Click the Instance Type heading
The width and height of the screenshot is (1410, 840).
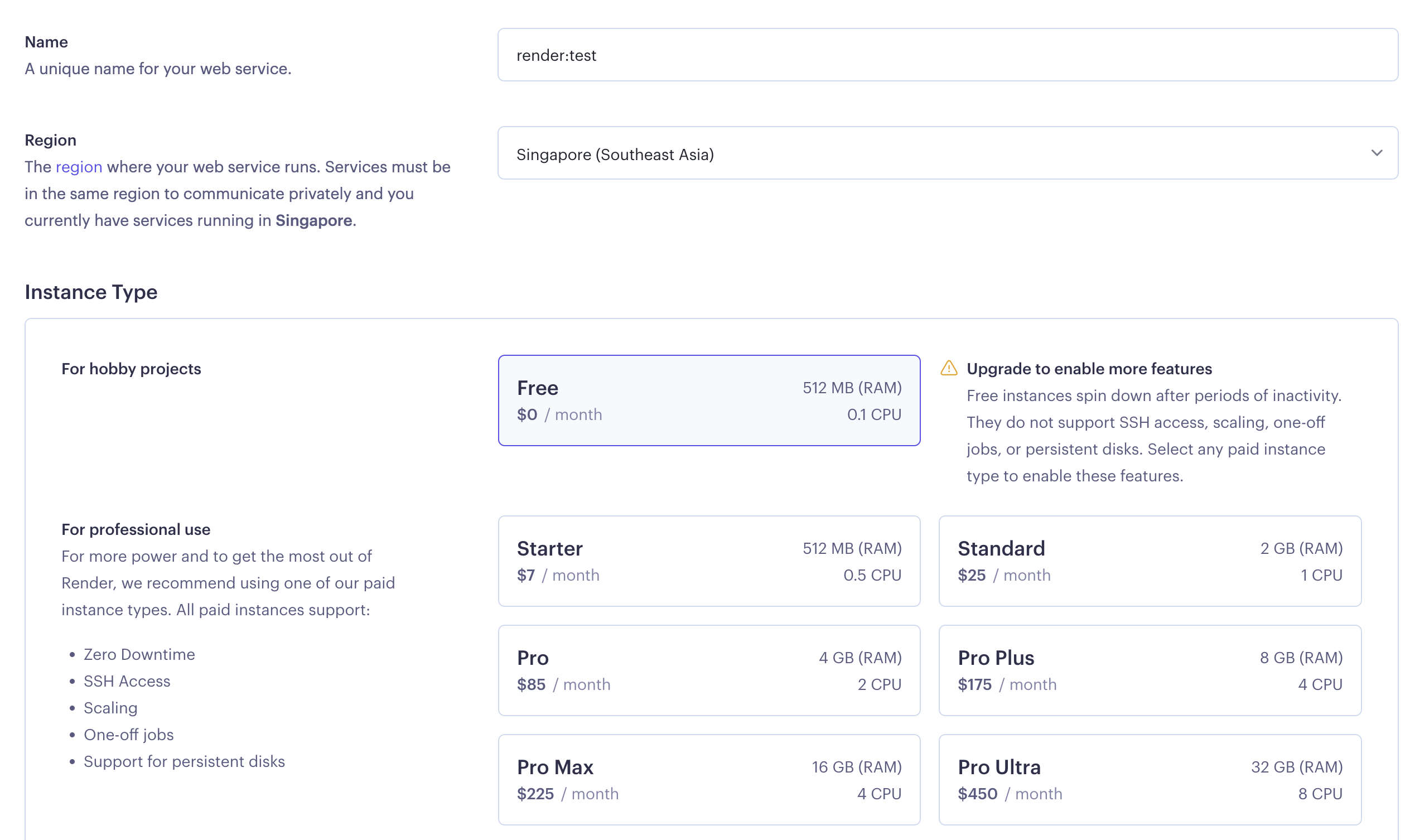coord(91,292)
